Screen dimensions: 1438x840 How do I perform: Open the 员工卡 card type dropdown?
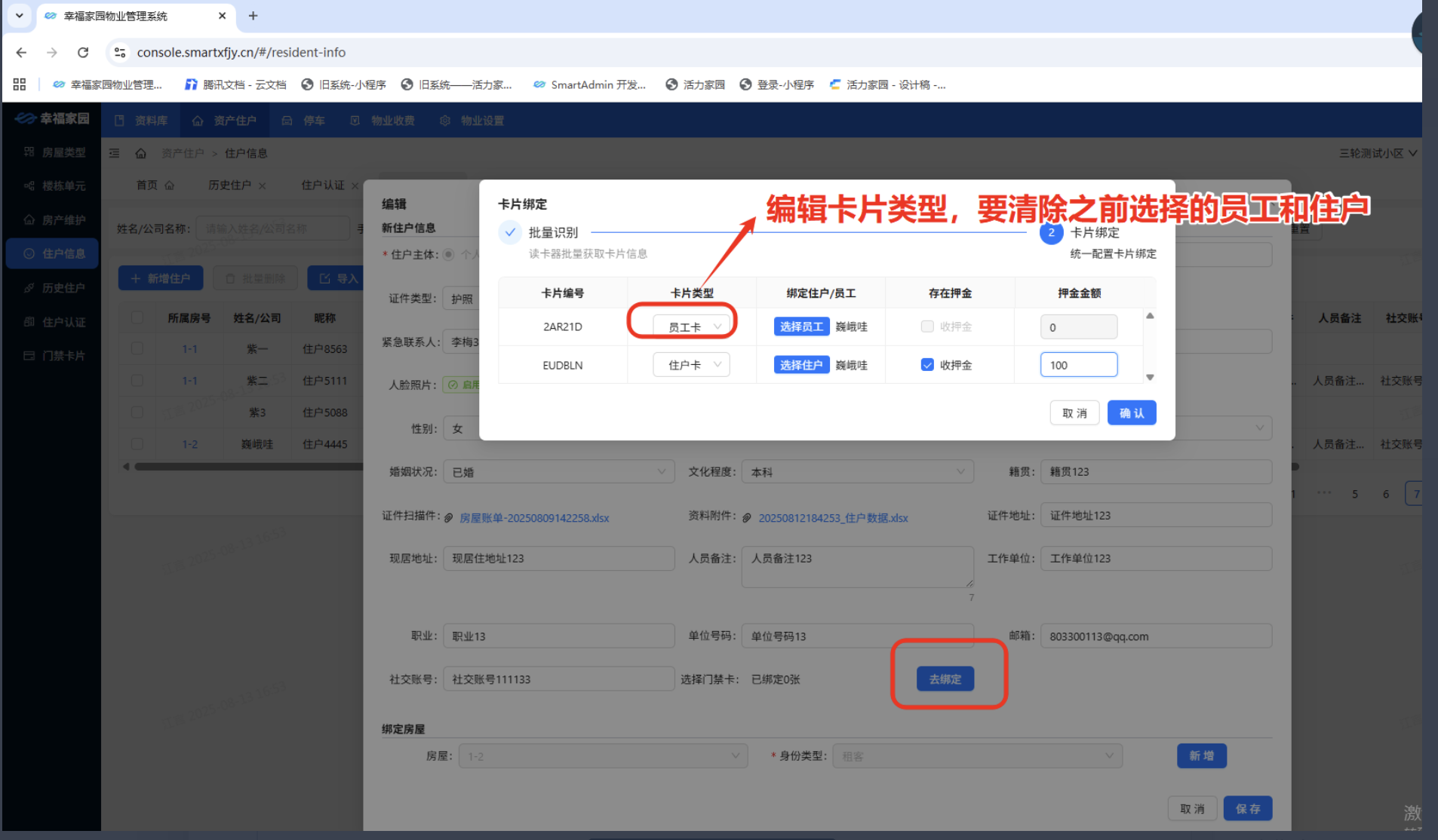pos(691,326)
